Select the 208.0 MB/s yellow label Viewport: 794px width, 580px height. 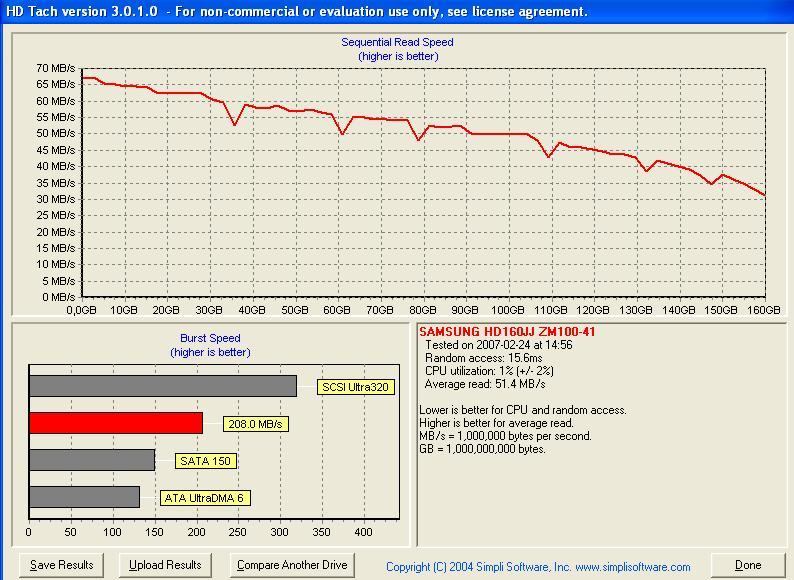click(x=256, y=424)
